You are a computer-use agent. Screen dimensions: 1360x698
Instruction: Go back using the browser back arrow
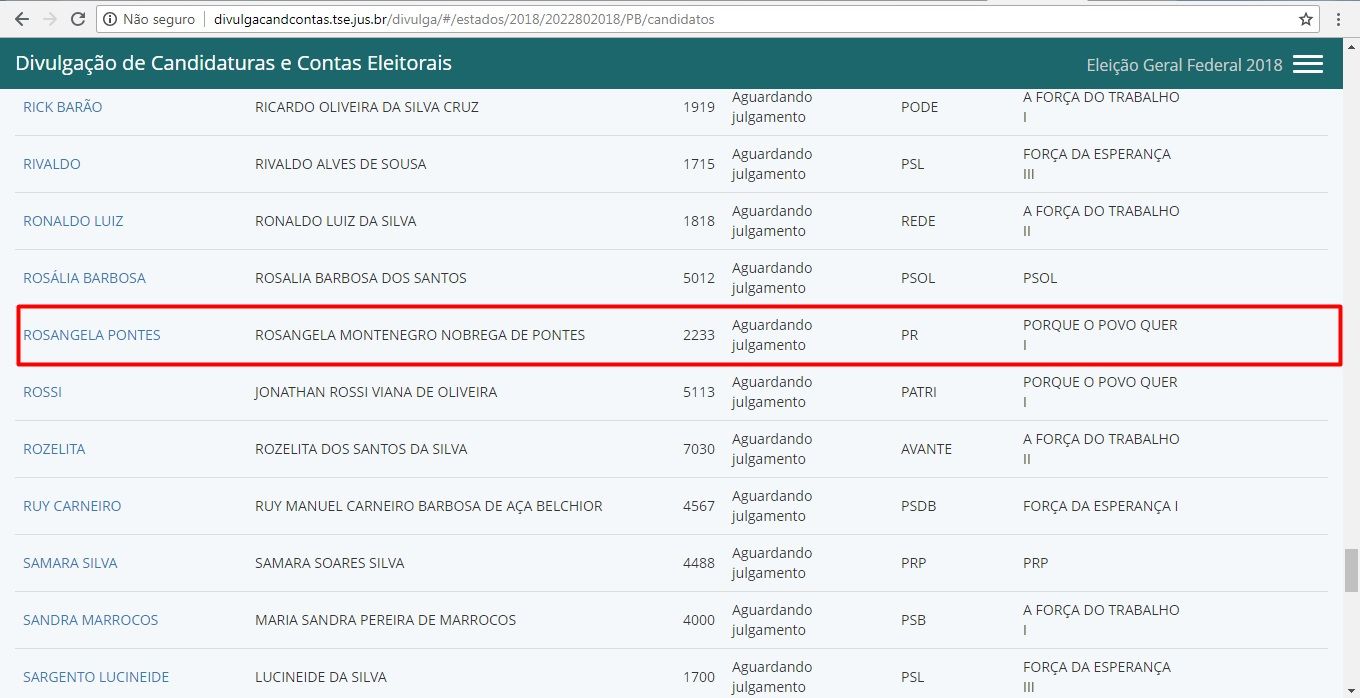tap(22, 19)
